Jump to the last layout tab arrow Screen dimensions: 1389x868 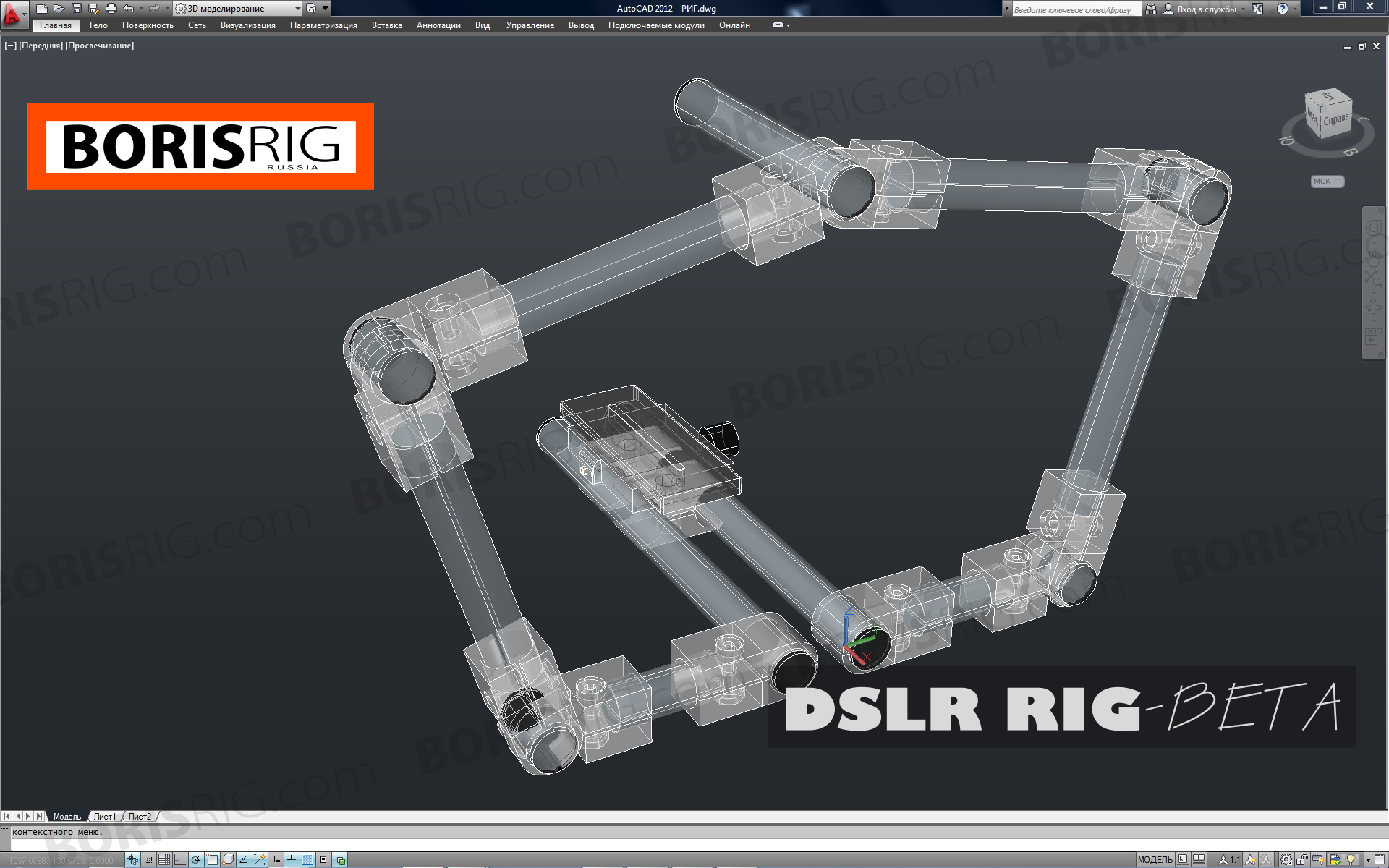(x=39, y=816)
